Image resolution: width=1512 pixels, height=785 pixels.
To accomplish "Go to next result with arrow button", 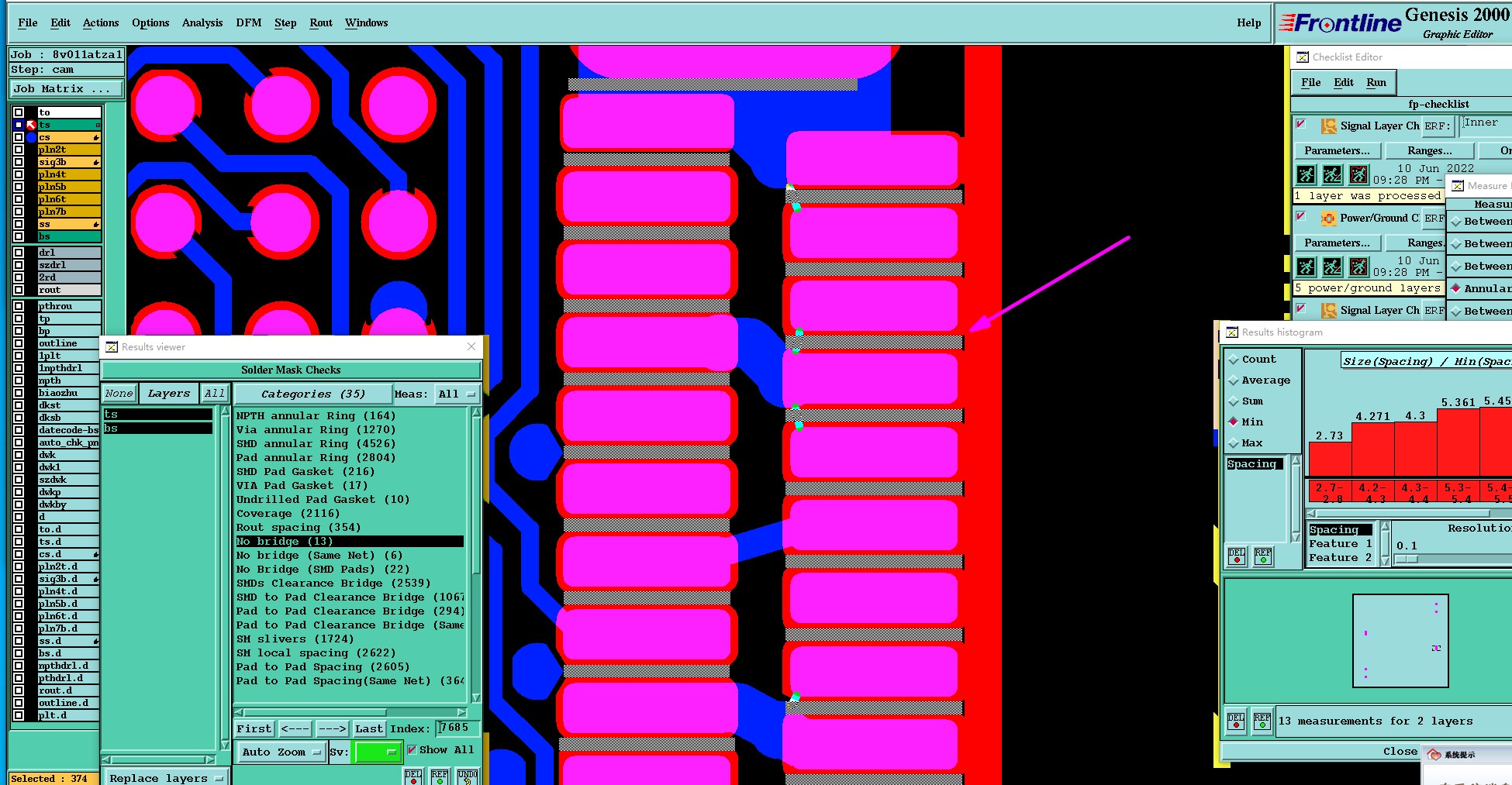I will coord(332,728).
